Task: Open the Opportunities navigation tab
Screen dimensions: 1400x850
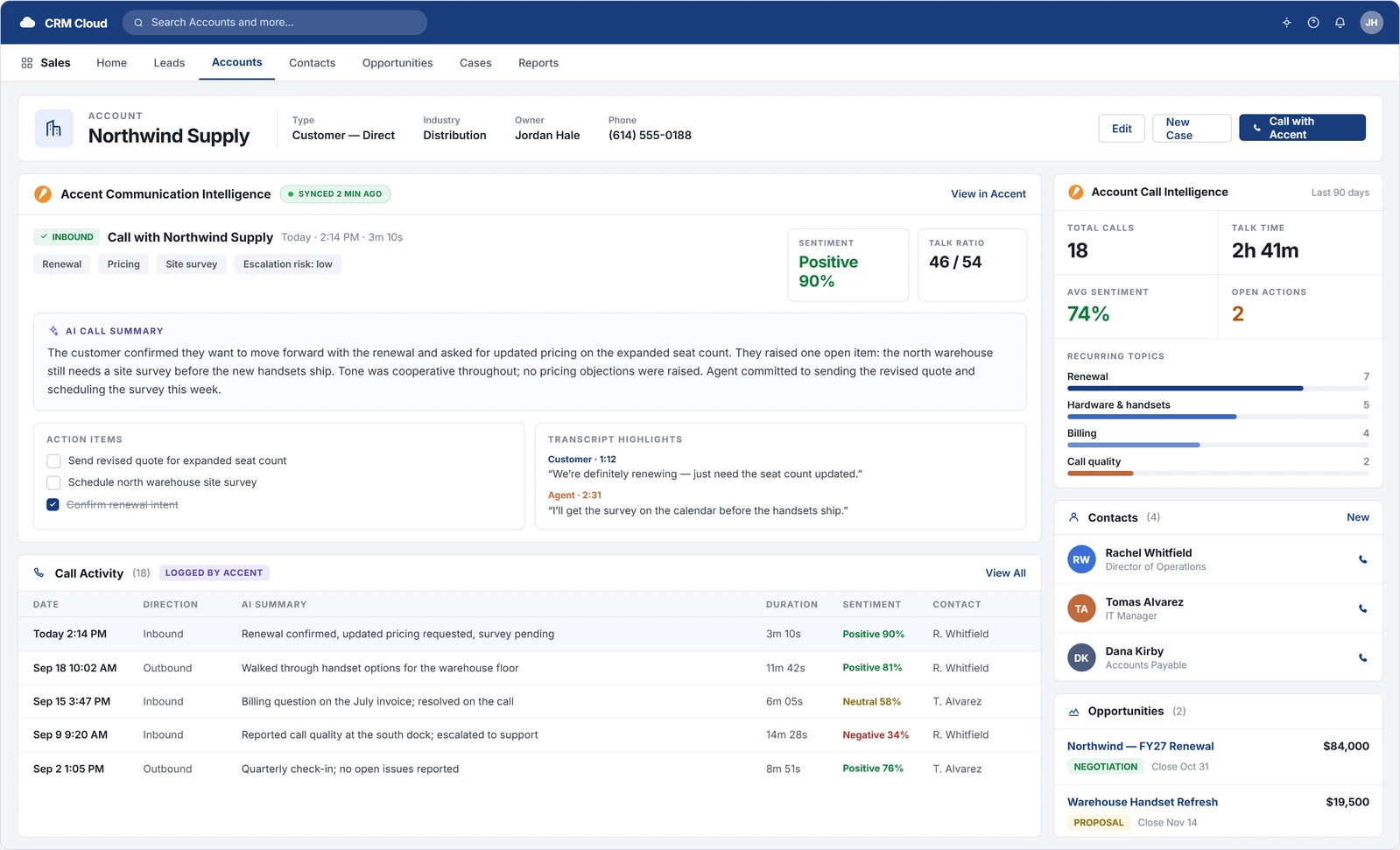Action: [x=397, y=63]
